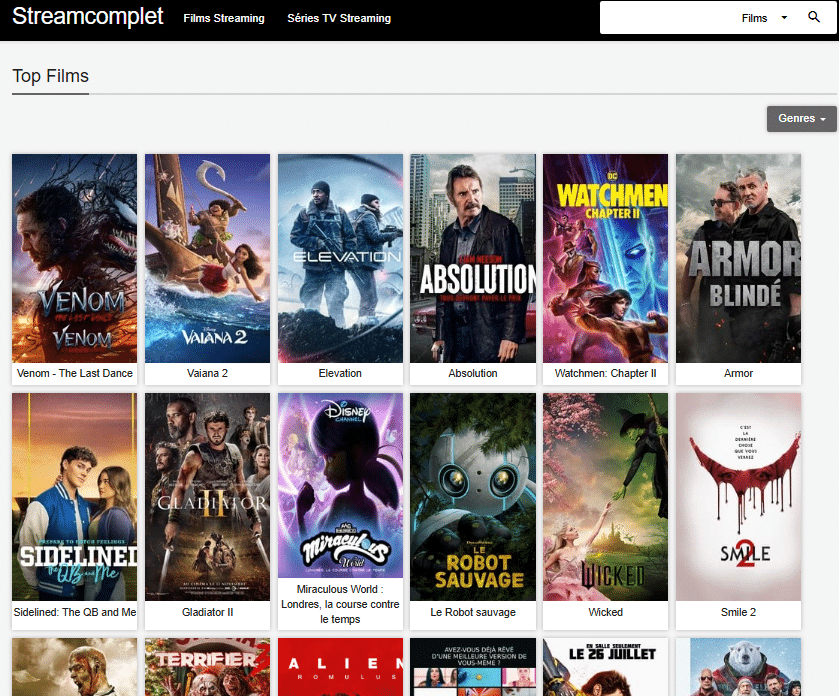The width and height of the screenshot is (839, 696).
Task: Open the Le Robot Sauvage poster
Action: tap(473, 497)
